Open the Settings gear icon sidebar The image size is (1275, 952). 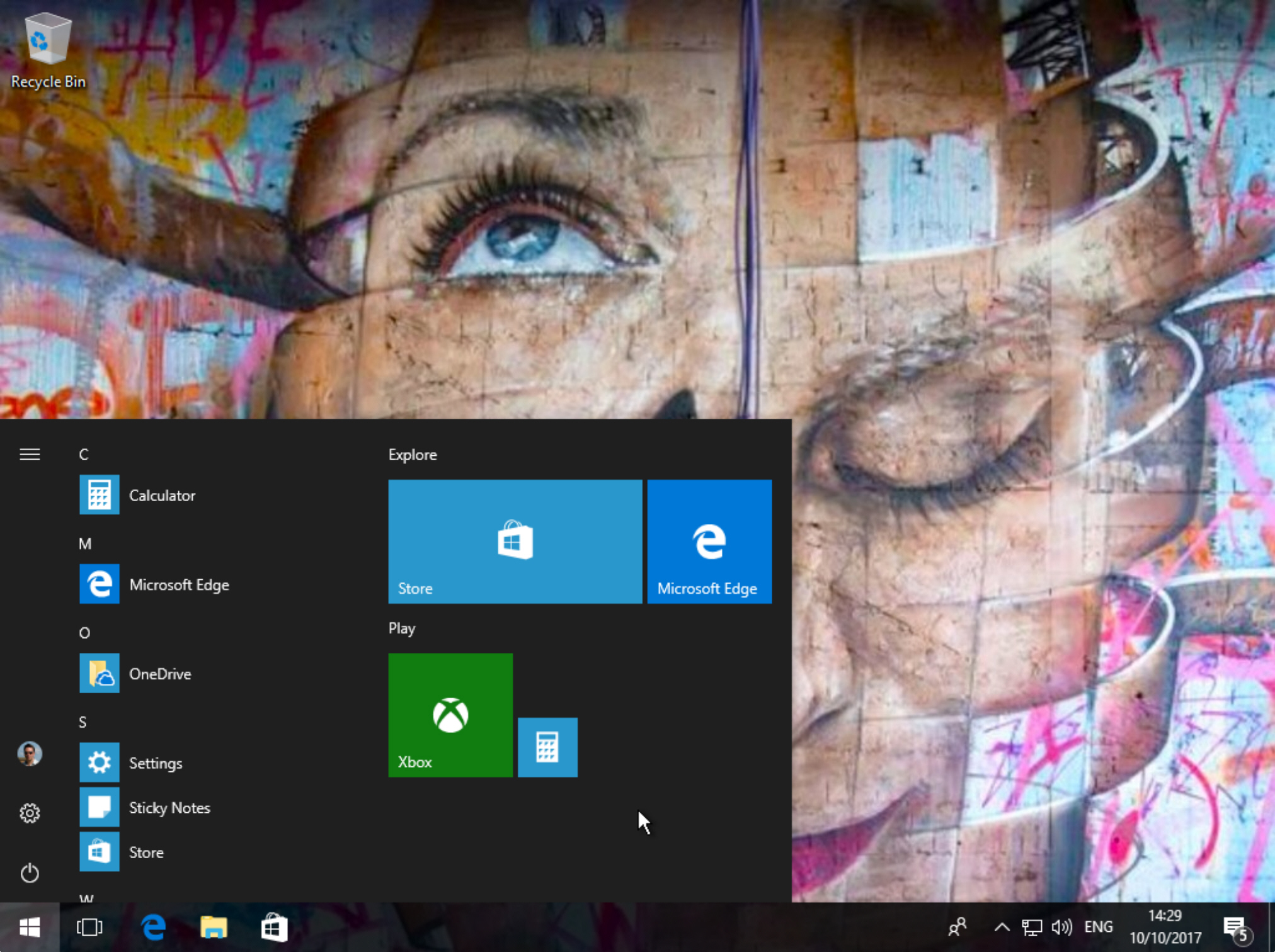29,813
